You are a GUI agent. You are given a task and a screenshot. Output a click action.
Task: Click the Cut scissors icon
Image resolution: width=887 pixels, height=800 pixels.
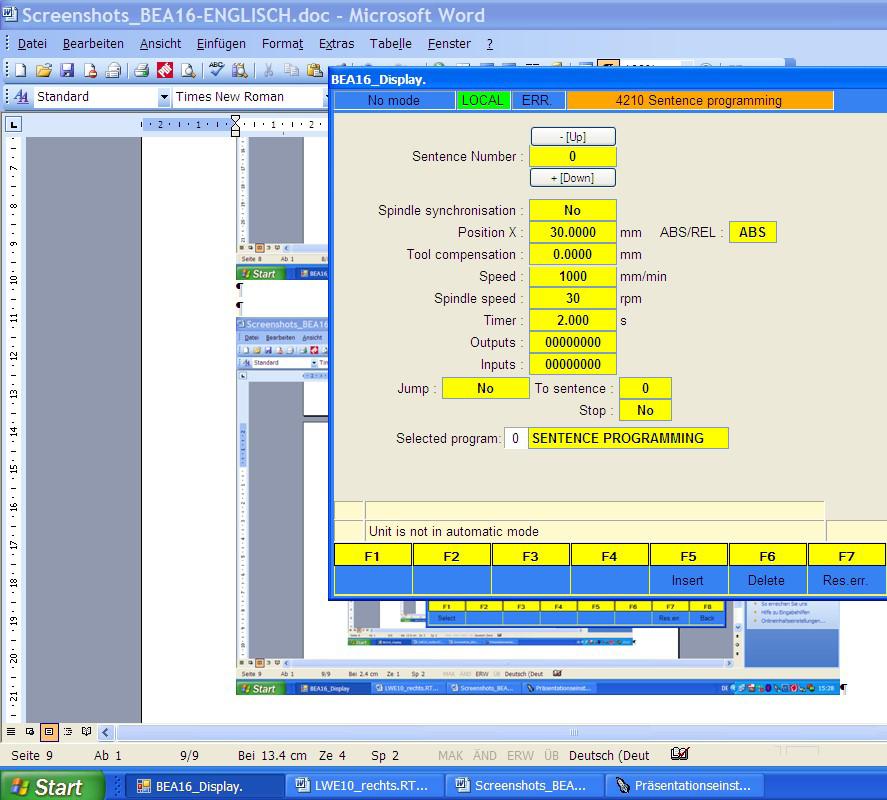point(269,70)
